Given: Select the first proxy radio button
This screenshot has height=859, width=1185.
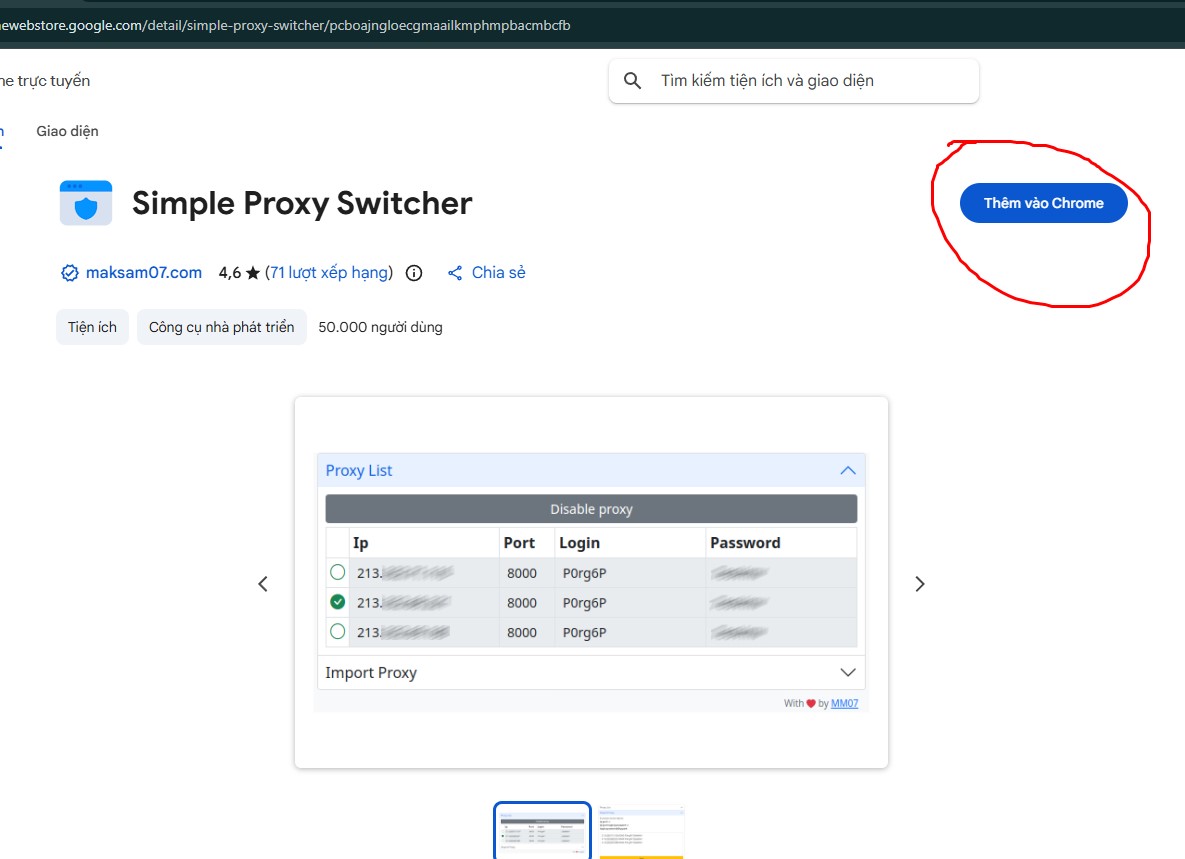Looking at the screenshot, I should [338, 572].
